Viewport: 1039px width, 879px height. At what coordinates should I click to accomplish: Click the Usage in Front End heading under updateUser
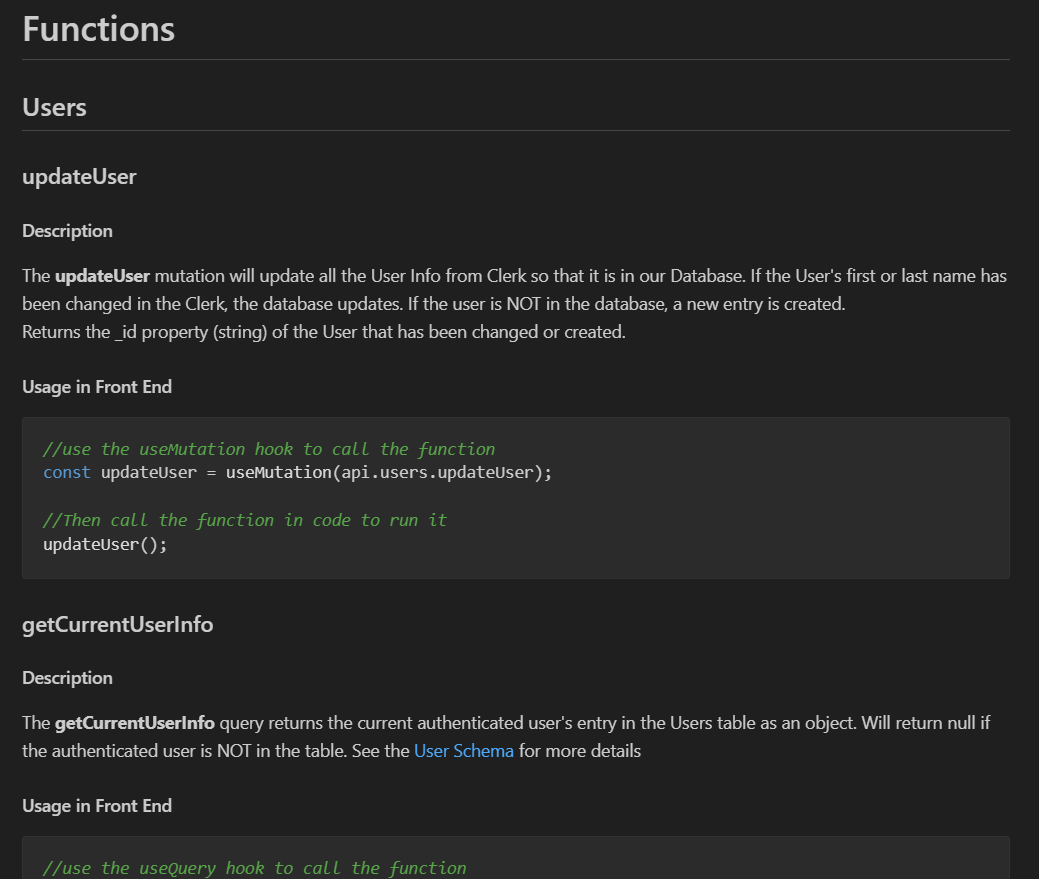pyautogui.click(x=97, y=387)
